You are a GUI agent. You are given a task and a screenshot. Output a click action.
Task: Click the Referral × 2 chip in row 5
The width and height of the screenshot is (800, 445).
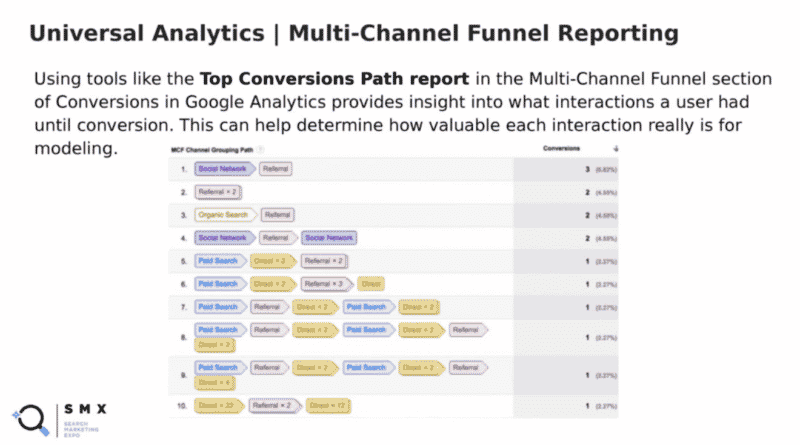(x=324, y=261)
